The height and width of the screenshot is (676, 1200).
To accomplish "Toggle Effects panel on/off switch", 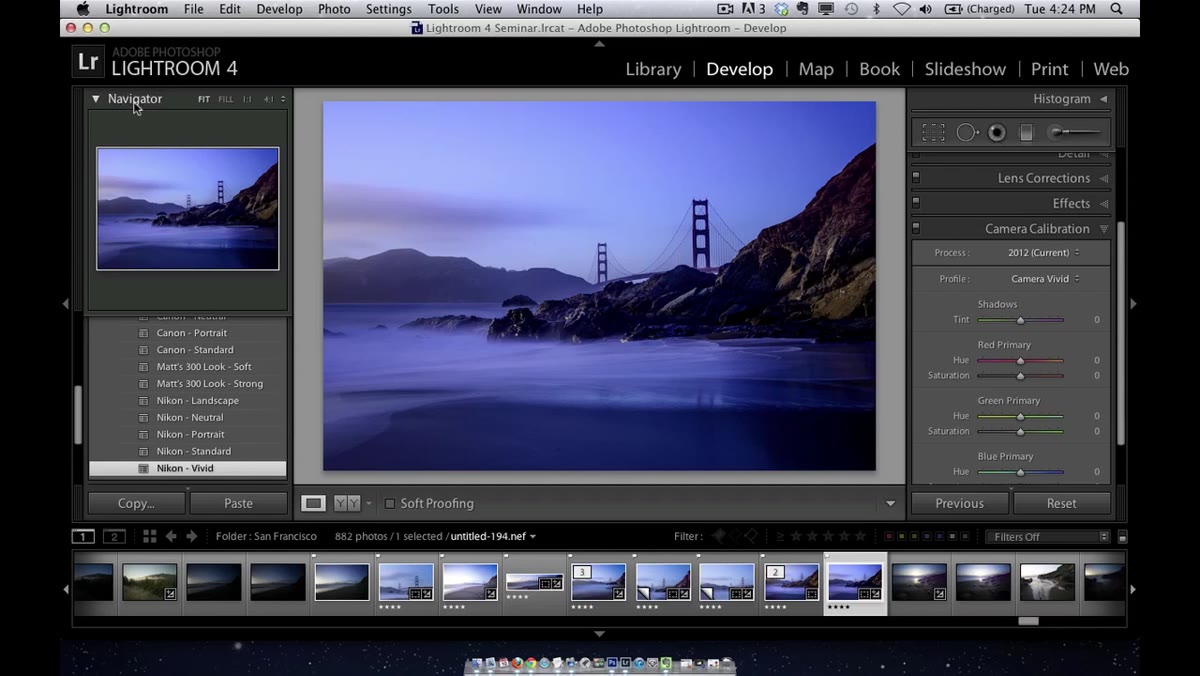I will tap(915, 203).
